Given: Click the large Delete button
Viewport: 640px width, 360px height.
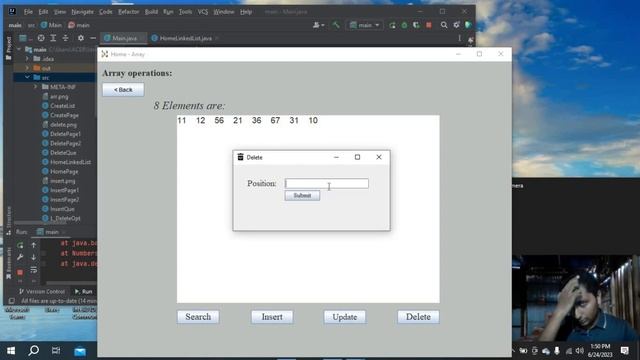Looking at the screenshot, I should 418,317.
